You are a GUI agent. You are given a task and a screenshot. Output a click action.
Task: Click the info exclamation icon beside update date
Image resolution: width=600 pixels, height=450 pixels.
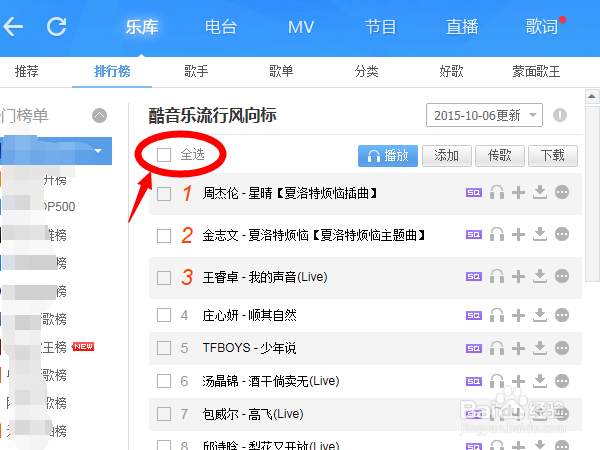click(x=560, y=115)
